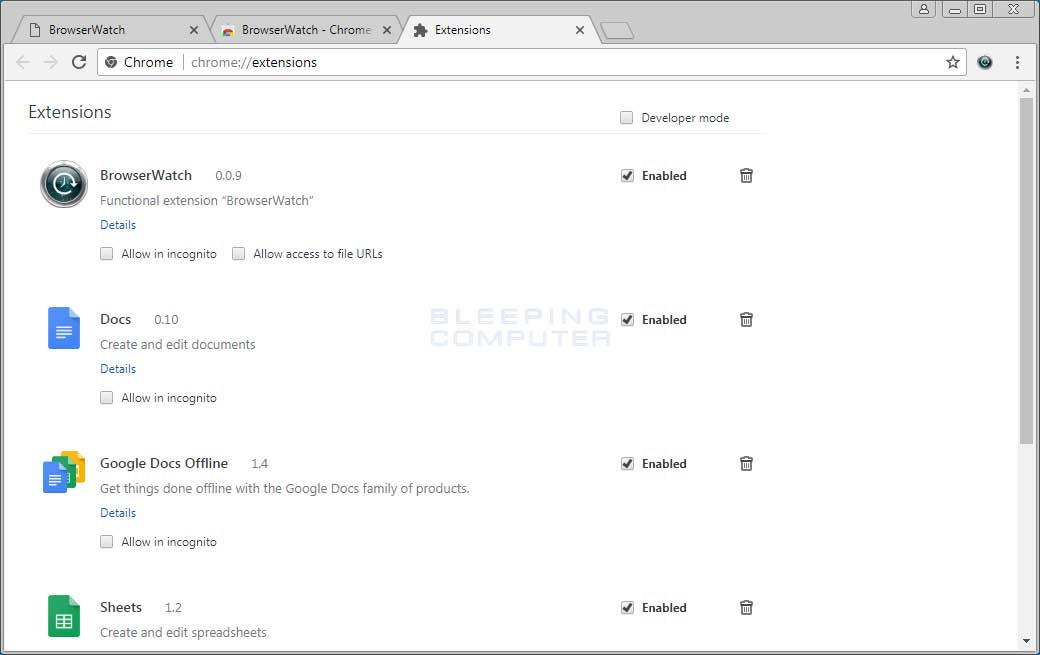Click the Google Docs Offline extension icon
Image resolution: width=1040 pixels, height=655 pixels.
63,470
